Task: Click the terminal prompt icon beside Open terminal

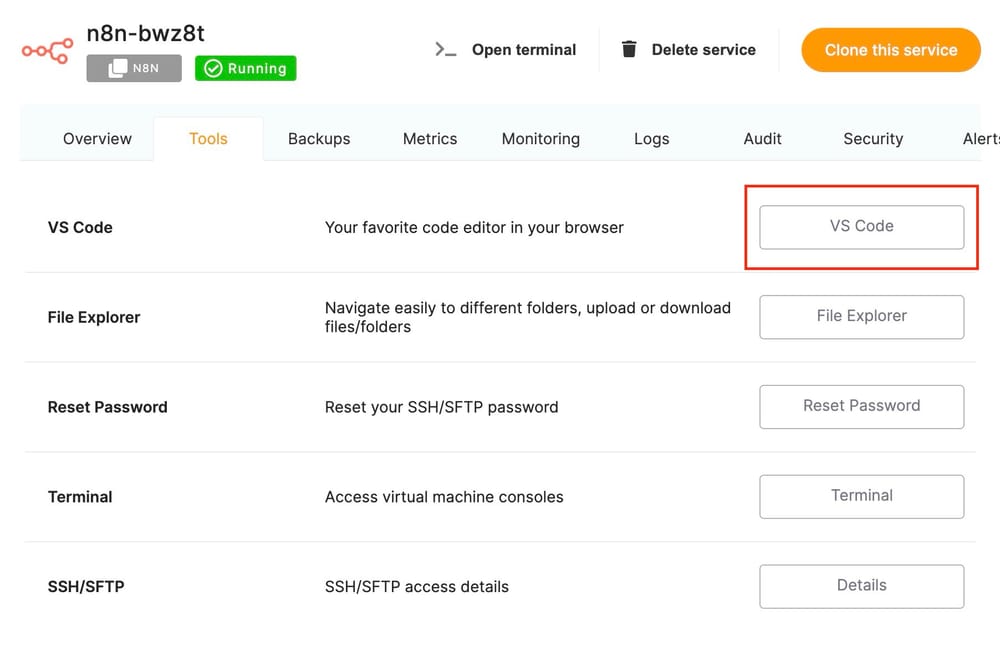Action: click(444, 49)
